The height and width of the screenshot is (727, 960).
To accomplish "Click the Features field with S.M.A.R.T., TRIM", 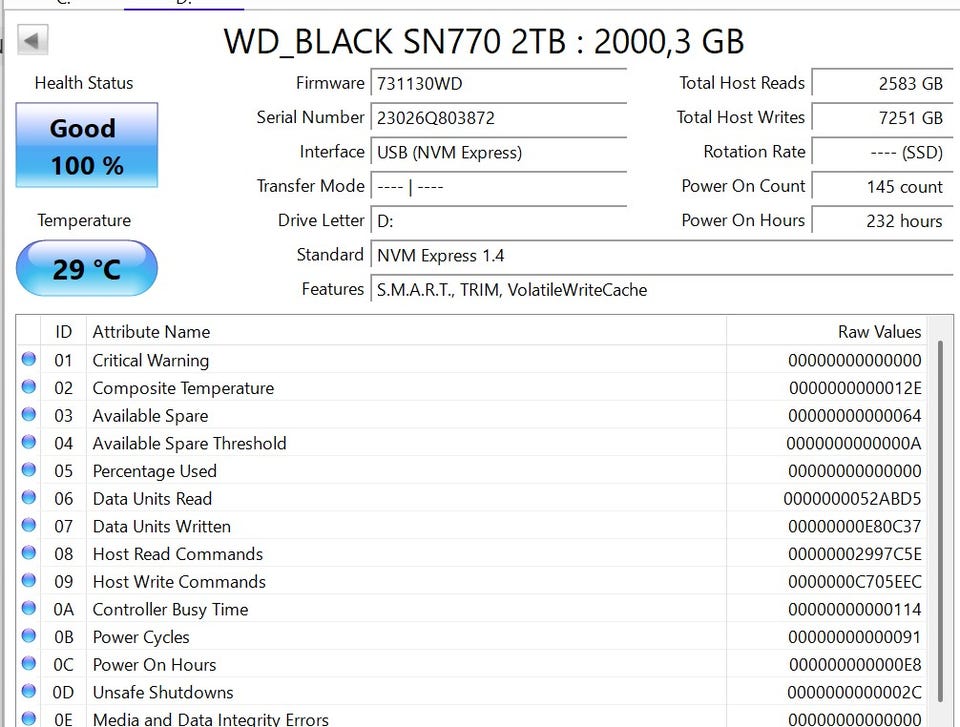I will [662, 289].
